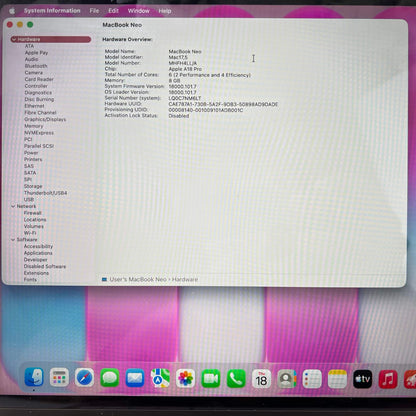Launch Safari from the Dock
Image resolution: width=416 pixels, height=416 pixels.
pos(84,378)
